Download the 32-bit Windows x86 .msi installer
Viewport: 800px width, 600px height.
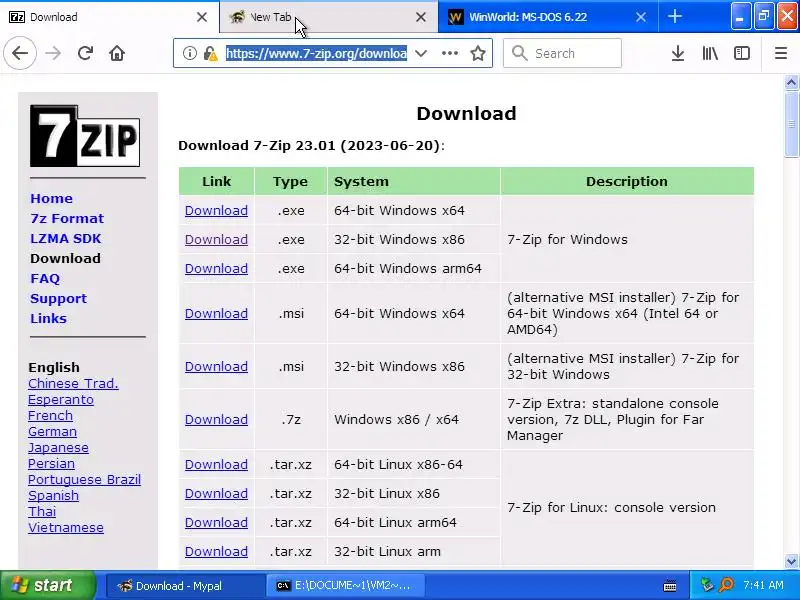coord(216,367)
